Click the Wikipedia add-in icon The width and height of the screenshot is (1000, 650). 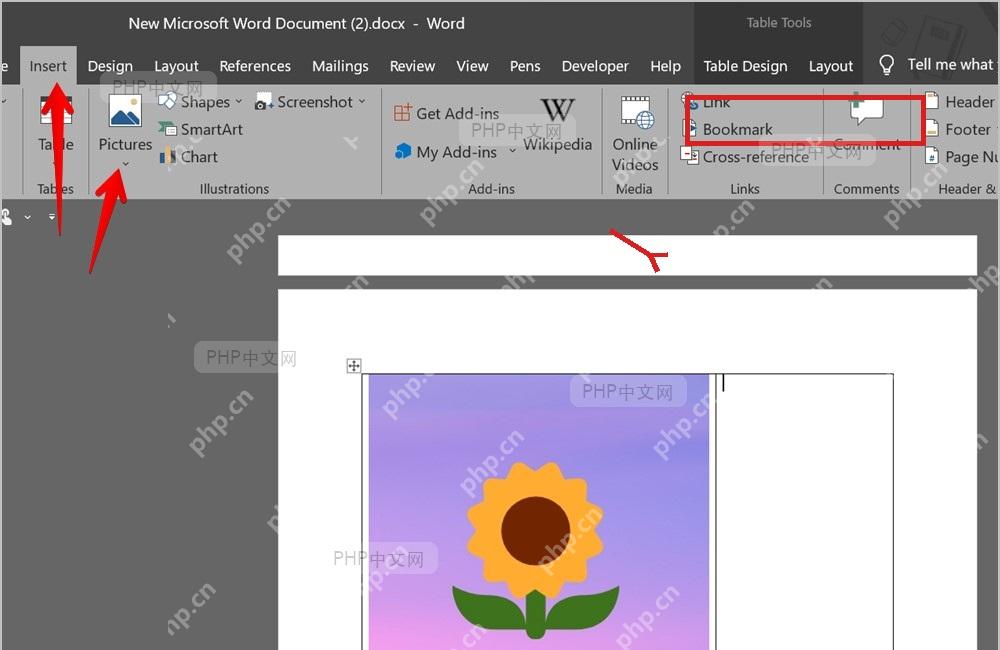click(557, 110)
